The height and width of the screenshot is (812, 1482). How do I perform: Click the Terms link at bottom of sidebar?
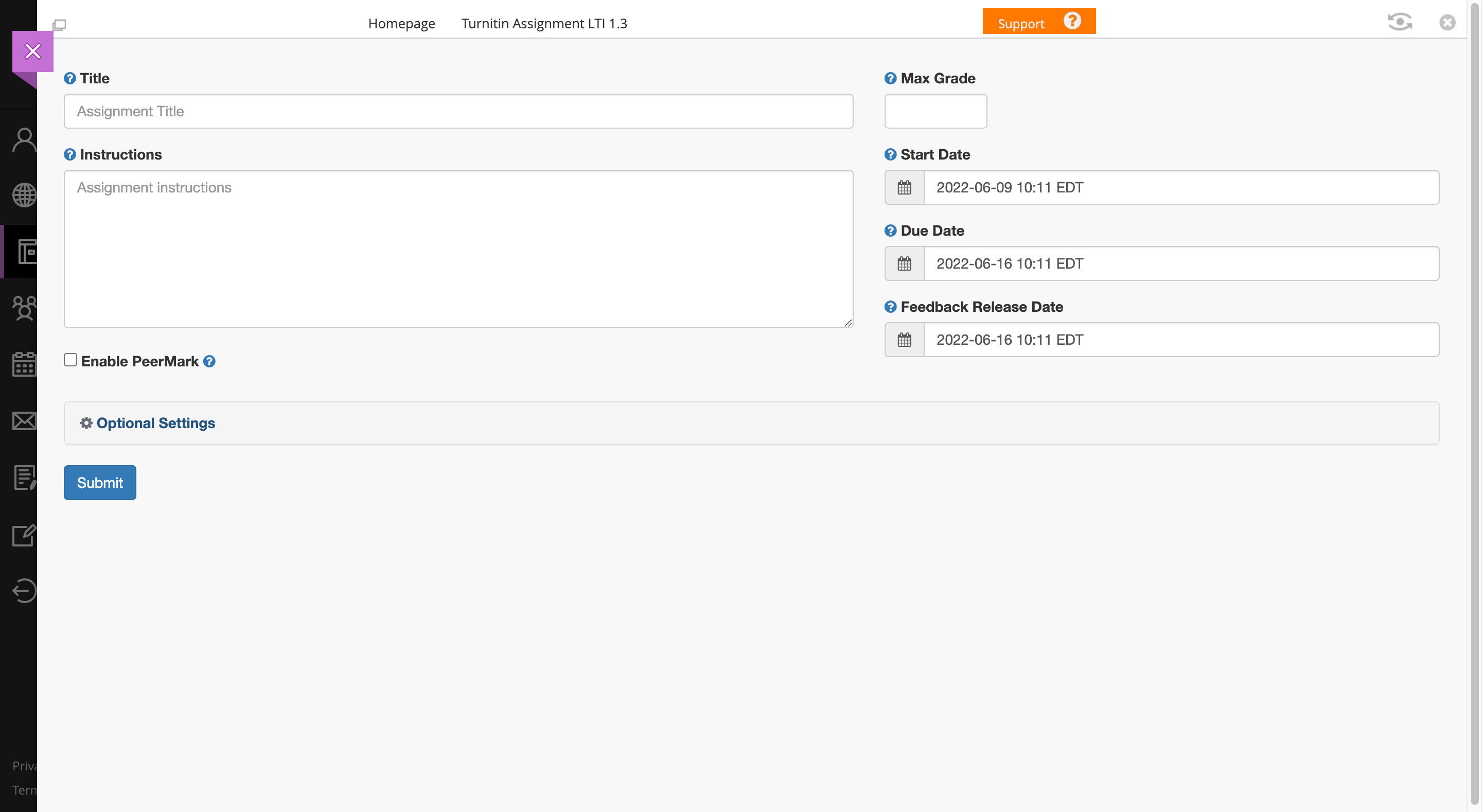click(25, 789)
